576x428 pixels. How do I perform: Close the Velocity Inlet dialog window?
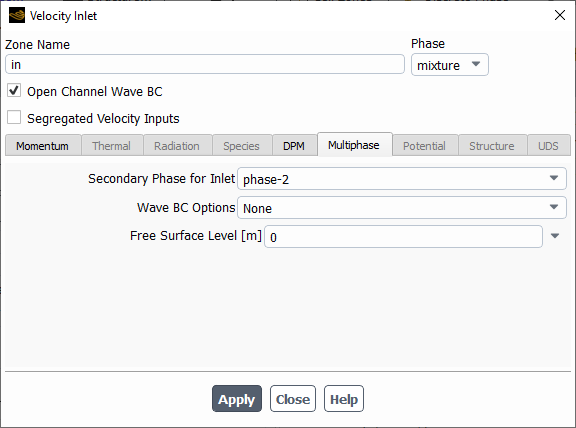click(x=560, y=15)
